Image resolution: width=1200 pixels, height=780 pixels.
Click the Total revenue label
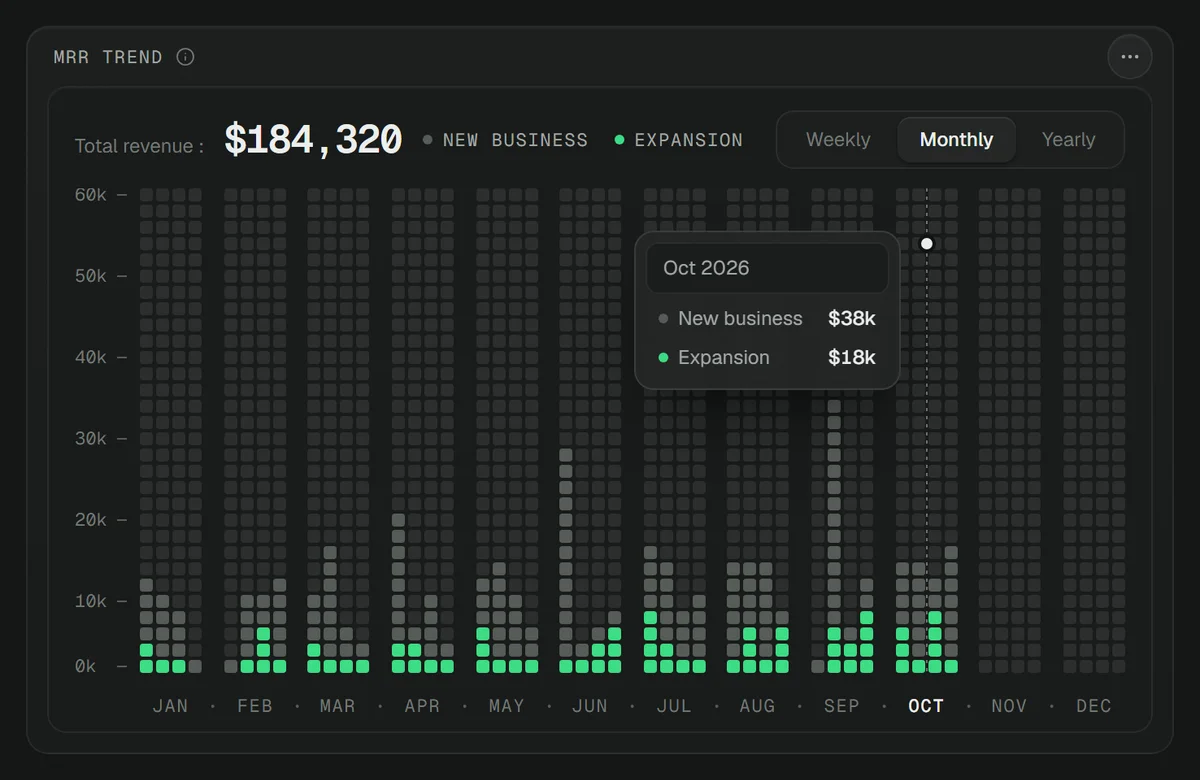tap(139, 146)
